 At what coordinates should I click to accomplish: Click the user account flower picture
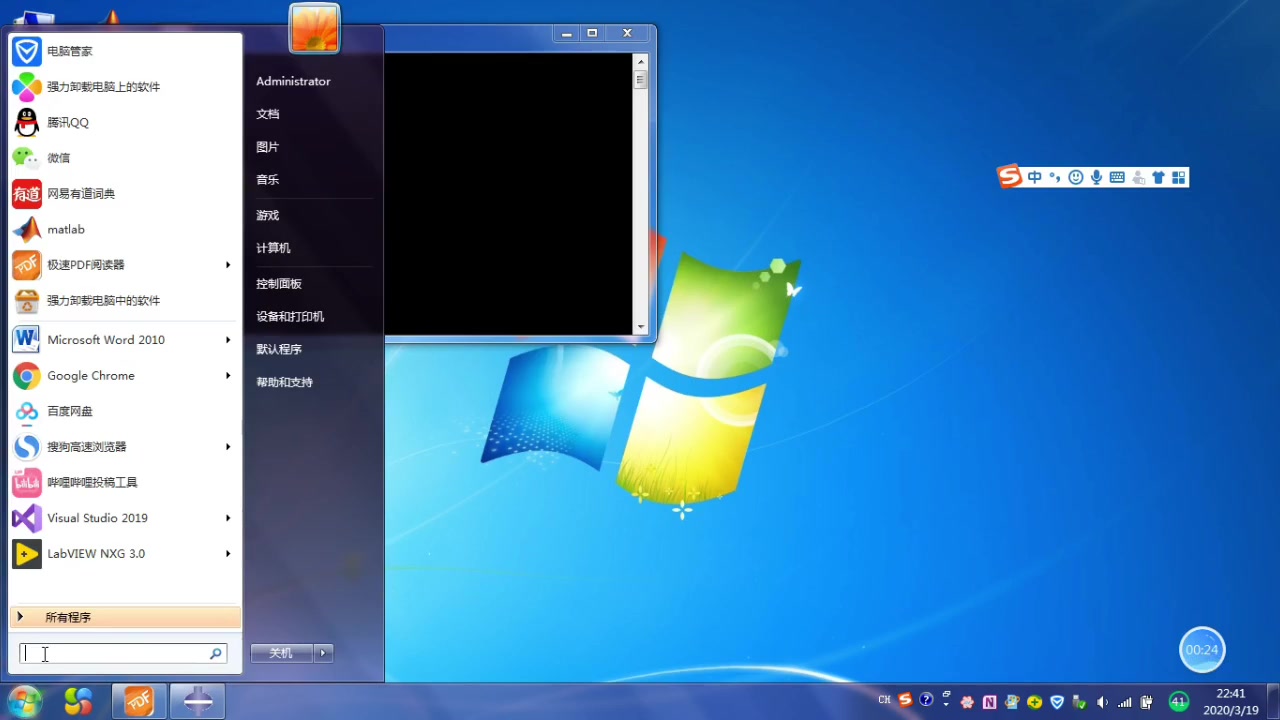click(315, 29)
